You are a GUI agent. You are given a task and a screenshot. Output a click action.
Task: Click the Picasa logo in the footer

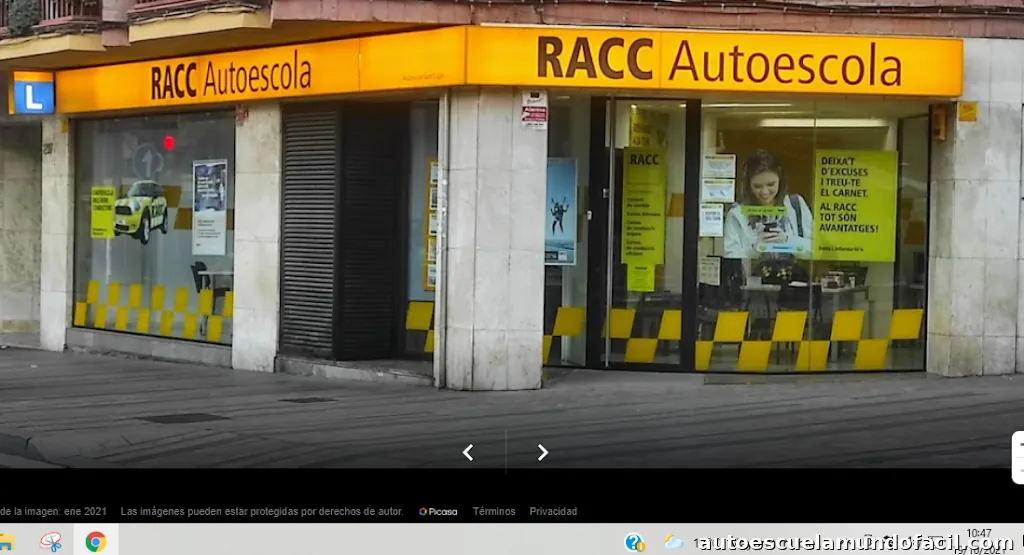pos(438,511)
